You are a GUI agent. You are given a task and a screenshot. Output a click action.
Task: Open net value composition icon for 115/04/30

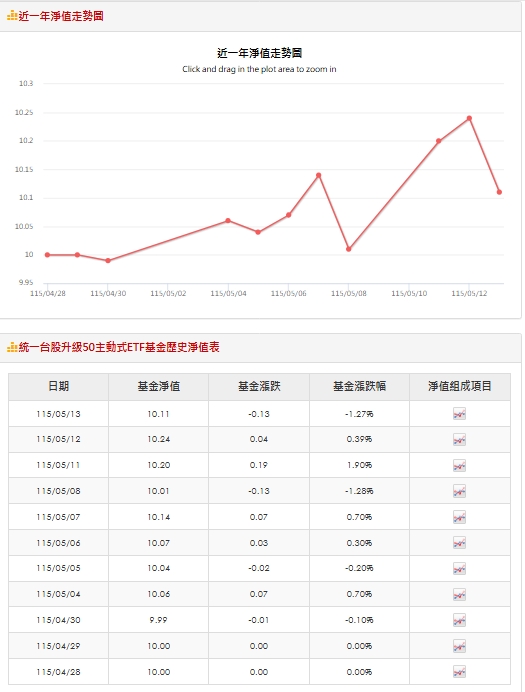click(459, 620)
